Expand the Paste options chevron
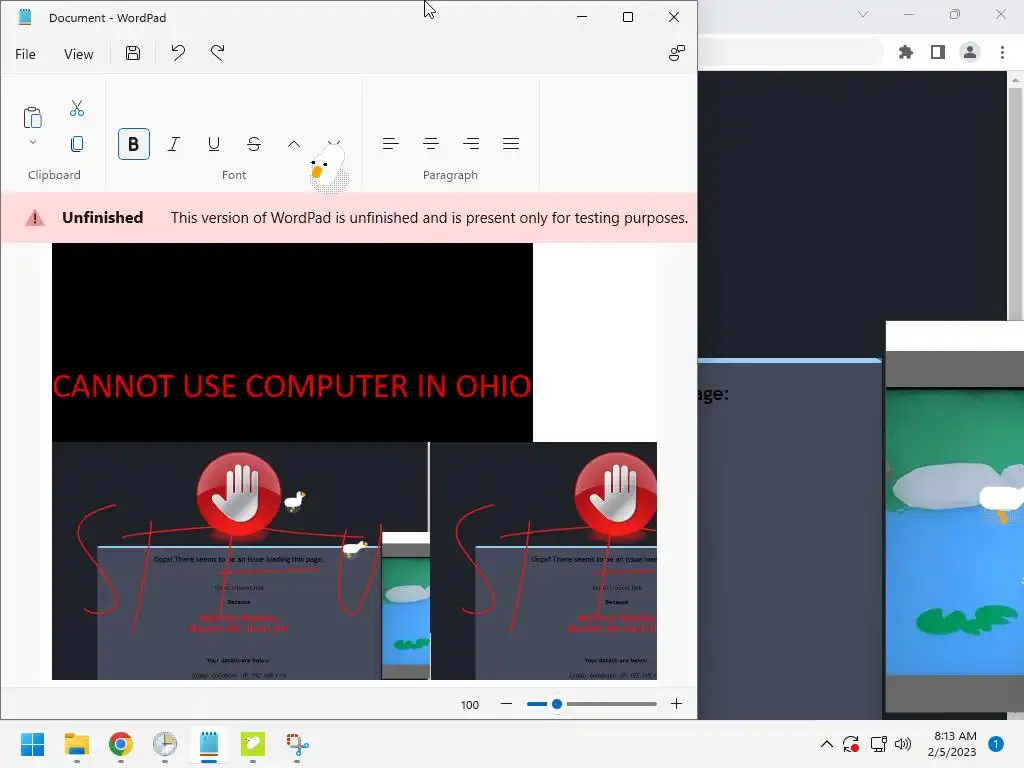 [x=33, y=142]
